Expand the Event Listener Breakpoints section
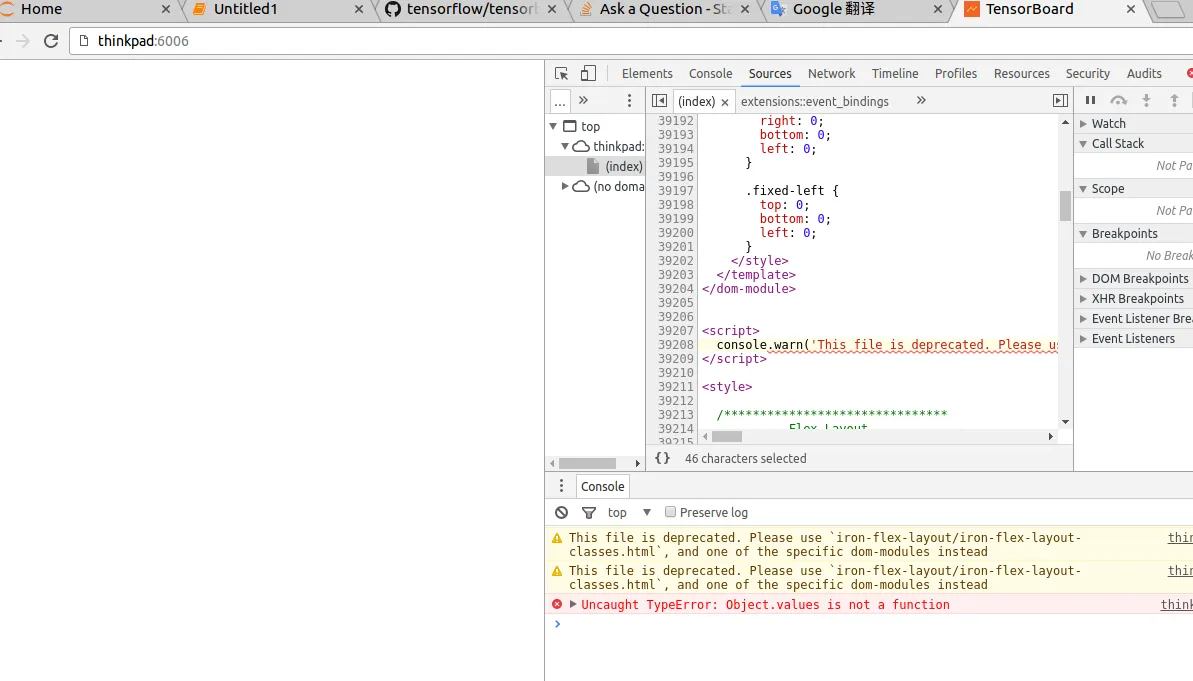Viewport: 1193px width, 681px height. [1083, 319]
